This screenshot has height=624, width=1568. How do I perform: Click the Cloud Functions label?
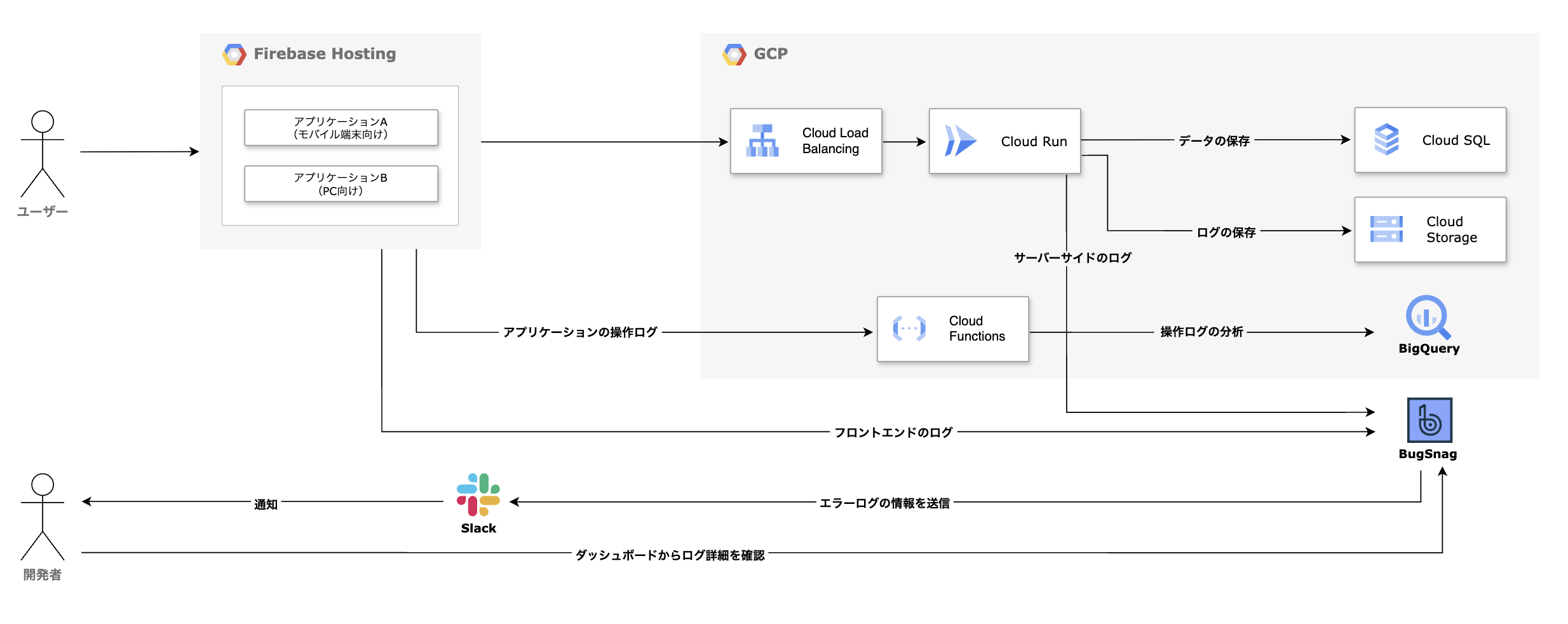click(x=977, y=329)
